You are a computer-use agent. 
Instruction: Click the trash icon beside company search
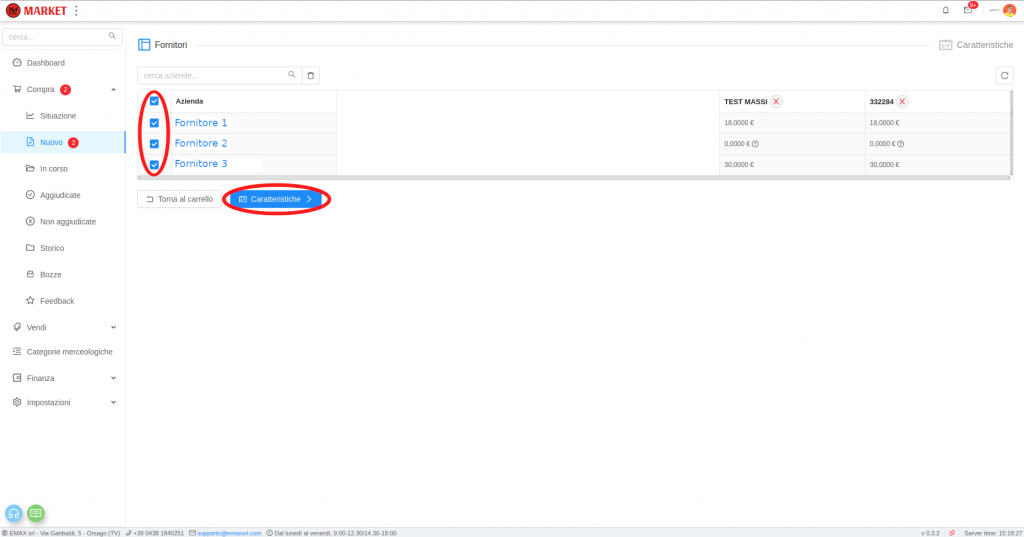coord(311,75)
